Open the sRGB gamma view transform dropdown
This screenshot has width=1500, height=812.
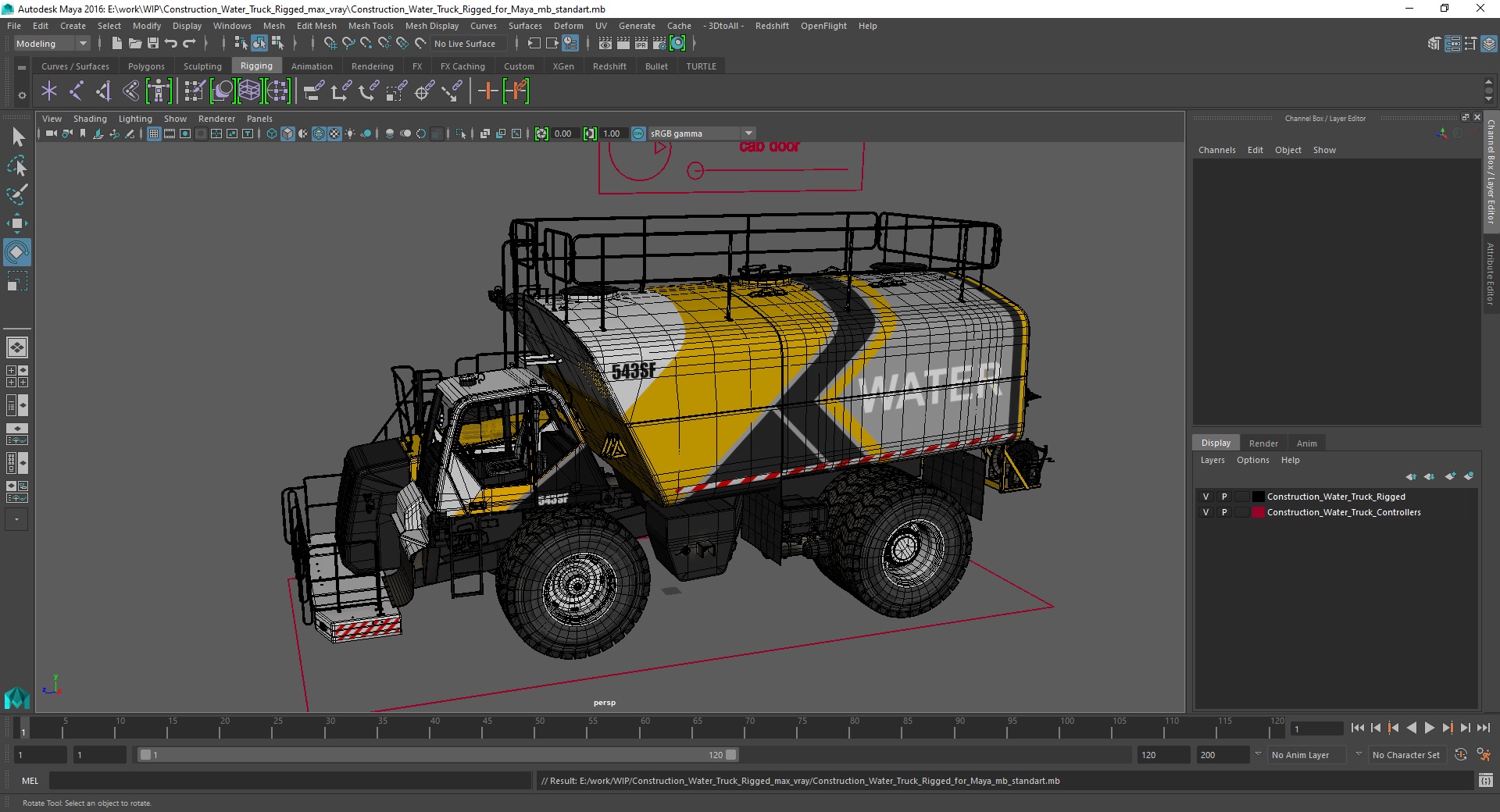coord(702,134)
